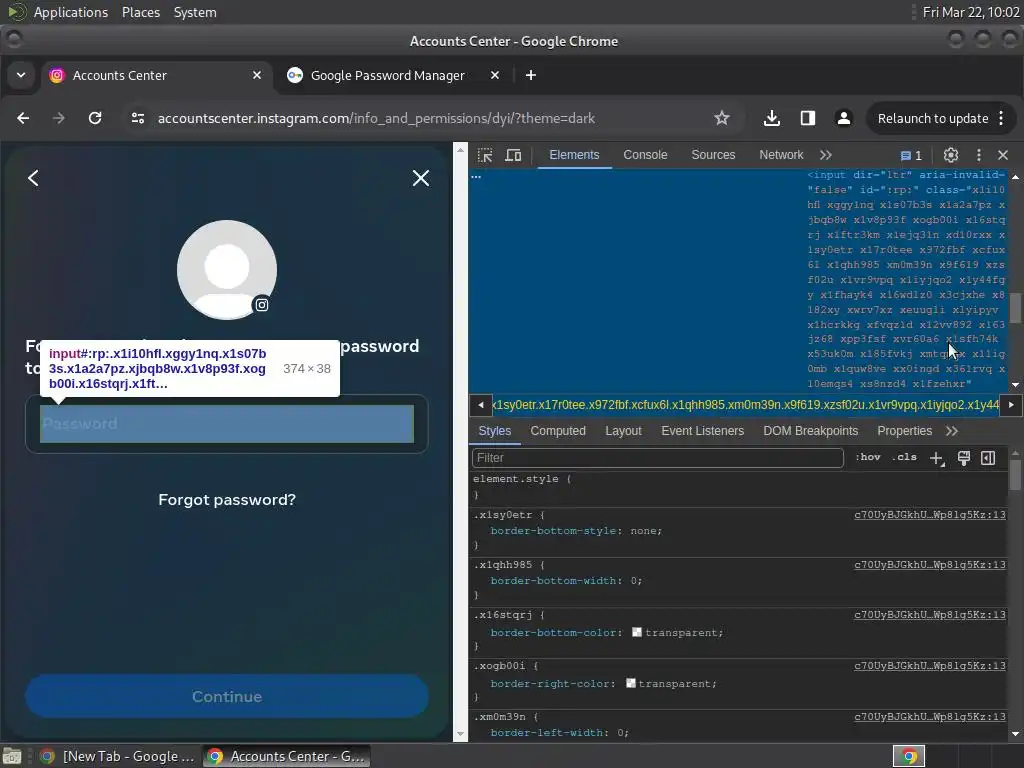Screen dimensions: 1024x768
Task: View site information icon in address bar
Action: tap(138, 118)
